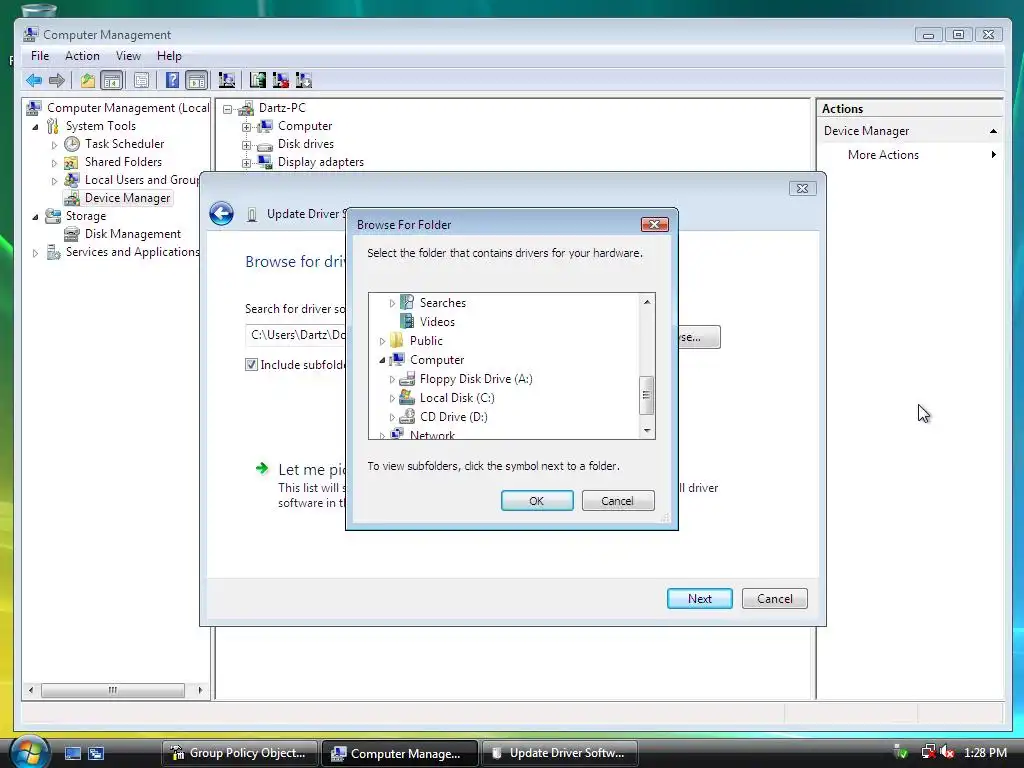Collapse the Dartz-PC root device node
Viewport: 1024px width, 768px height.
point(227,108)
